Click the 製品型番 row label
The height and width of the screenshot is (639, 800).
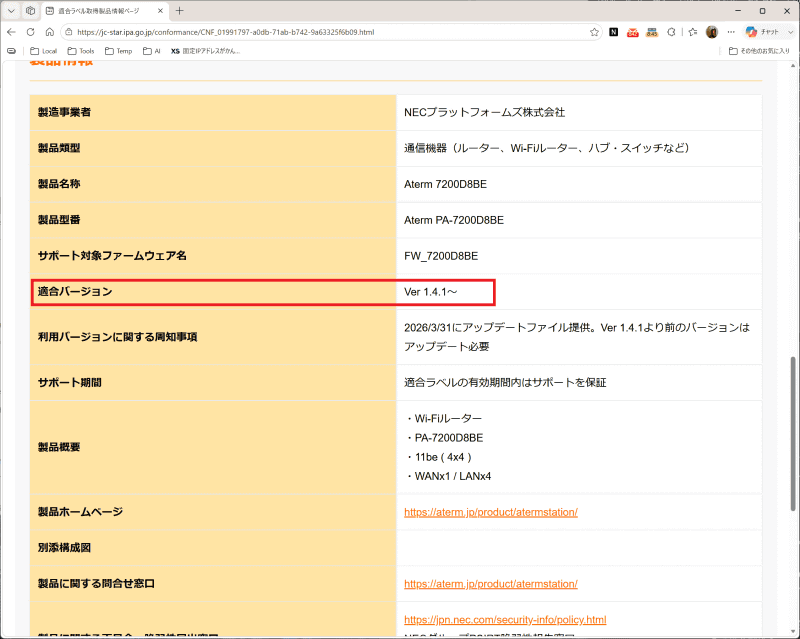[x=59, y=220]
